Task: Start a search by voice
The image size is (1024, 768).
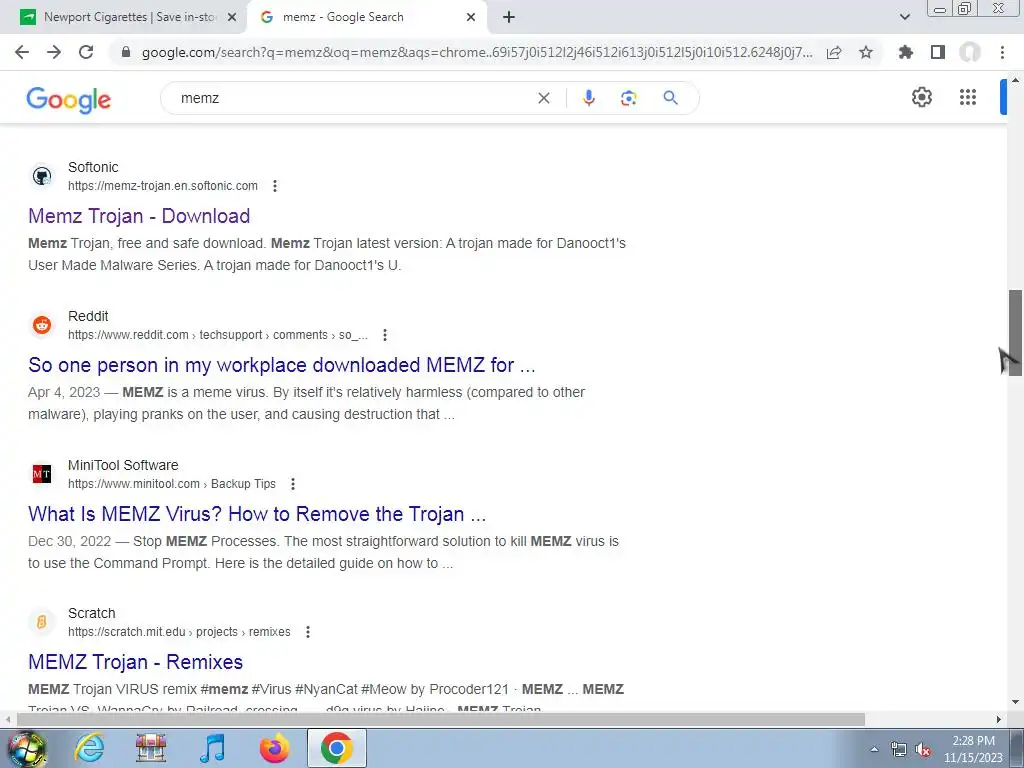Action: (x=588, y=98)
